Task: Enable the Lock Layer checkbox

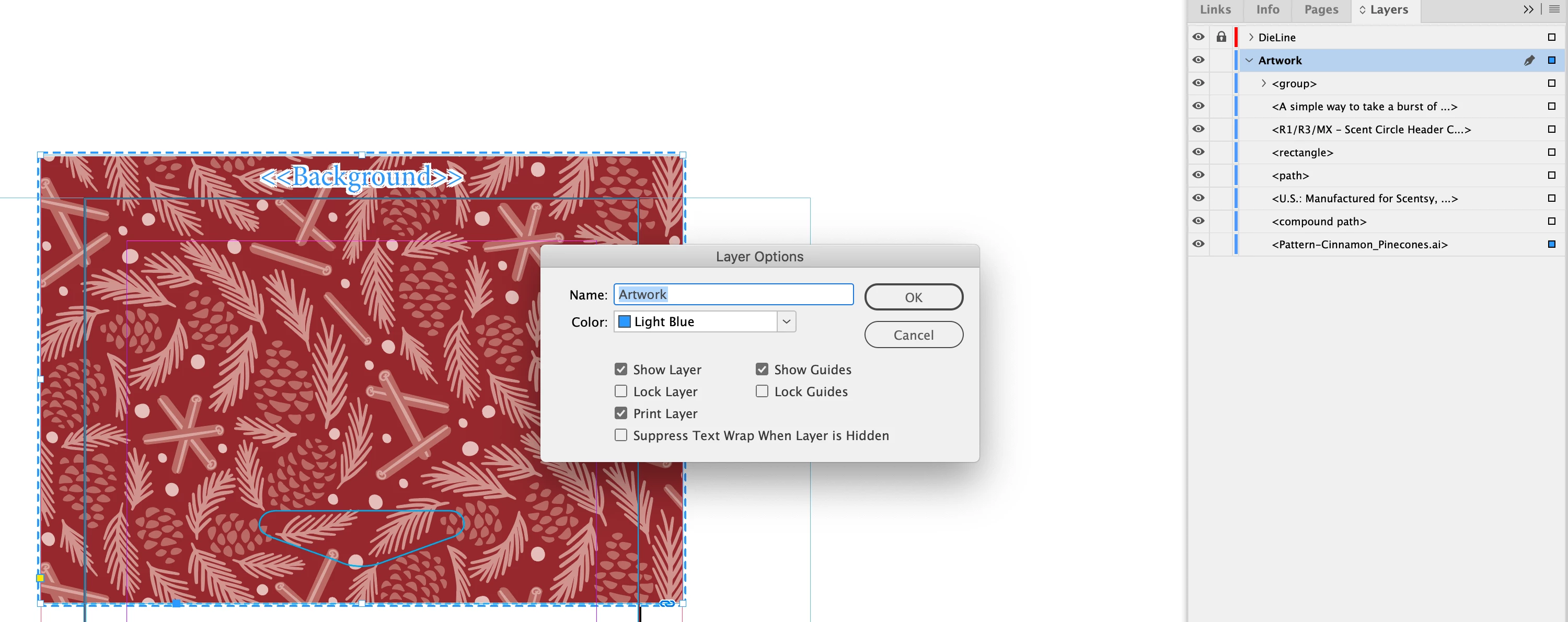Action: point(620,391)
